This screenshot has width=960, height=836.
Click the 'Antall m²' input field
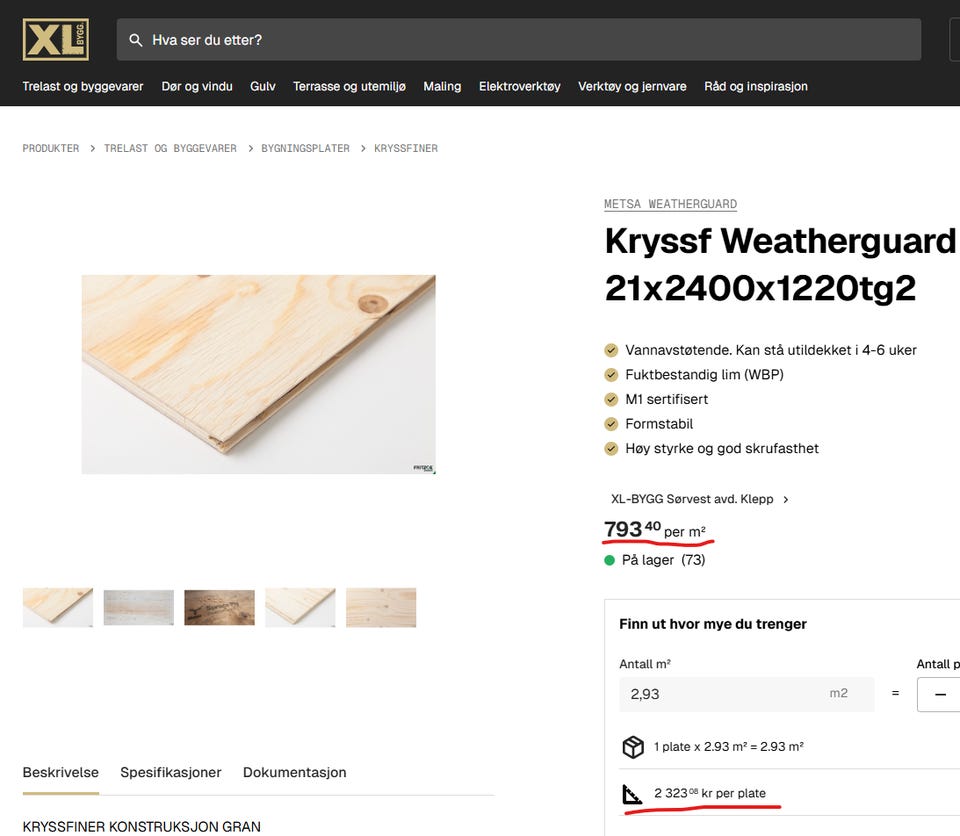pos(746,694)
